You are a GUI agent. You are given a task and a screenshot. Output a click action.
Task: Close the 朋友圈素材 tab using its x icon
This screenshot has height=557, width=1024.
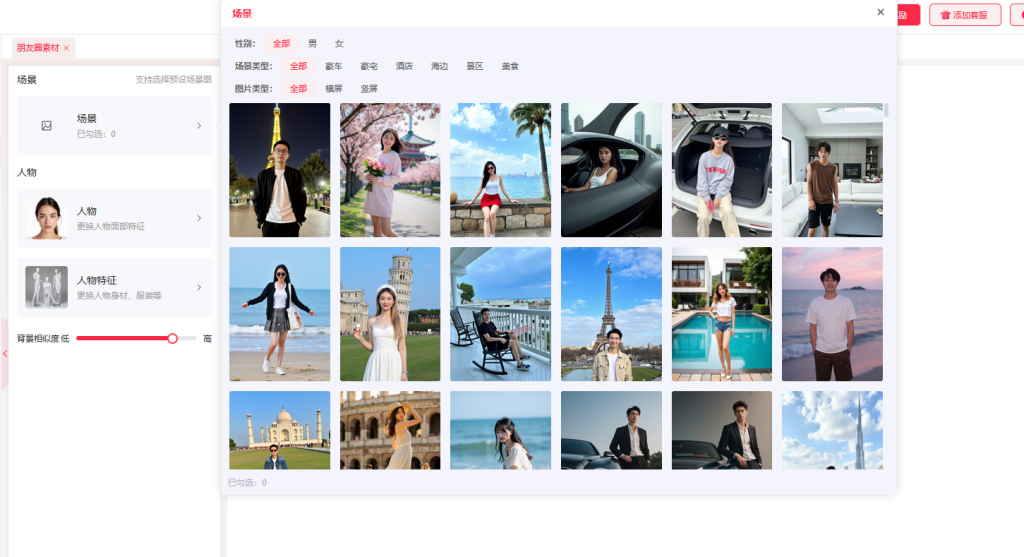tap(66, 48)
